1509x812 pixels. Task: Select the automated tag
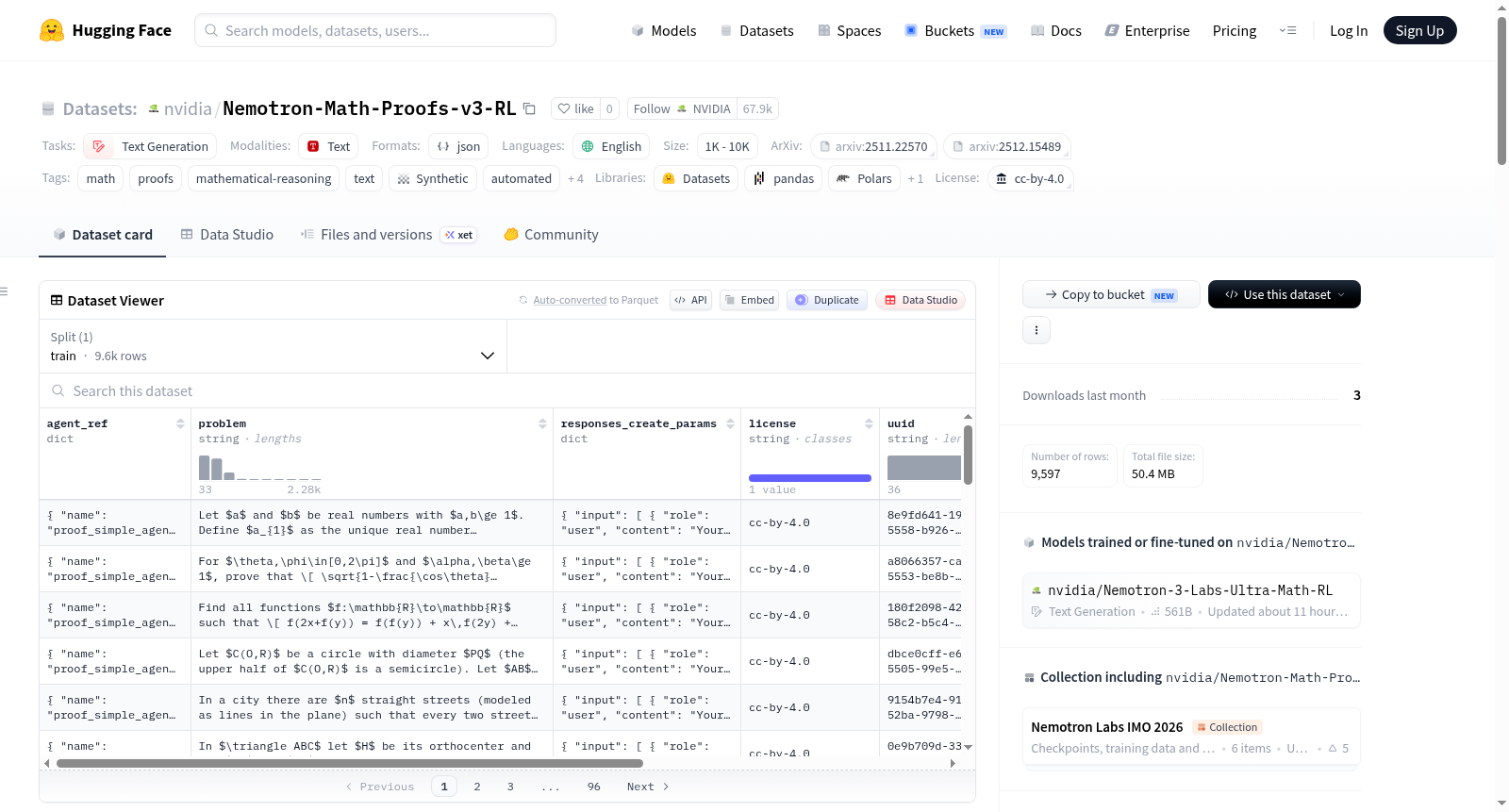pos(522,178)
